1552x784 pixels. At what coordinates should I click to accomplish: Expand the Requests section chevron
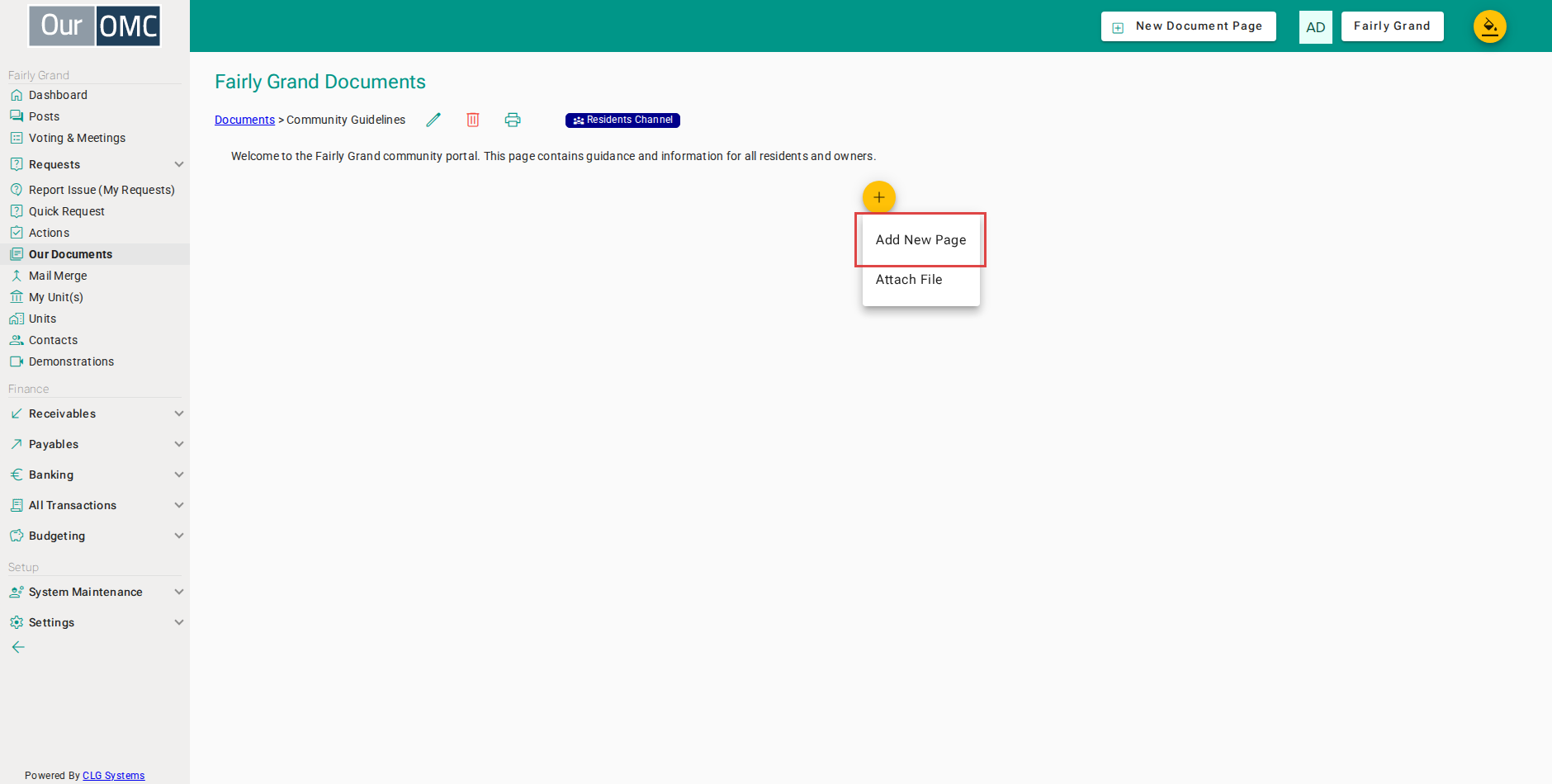(x=179, y=164)
